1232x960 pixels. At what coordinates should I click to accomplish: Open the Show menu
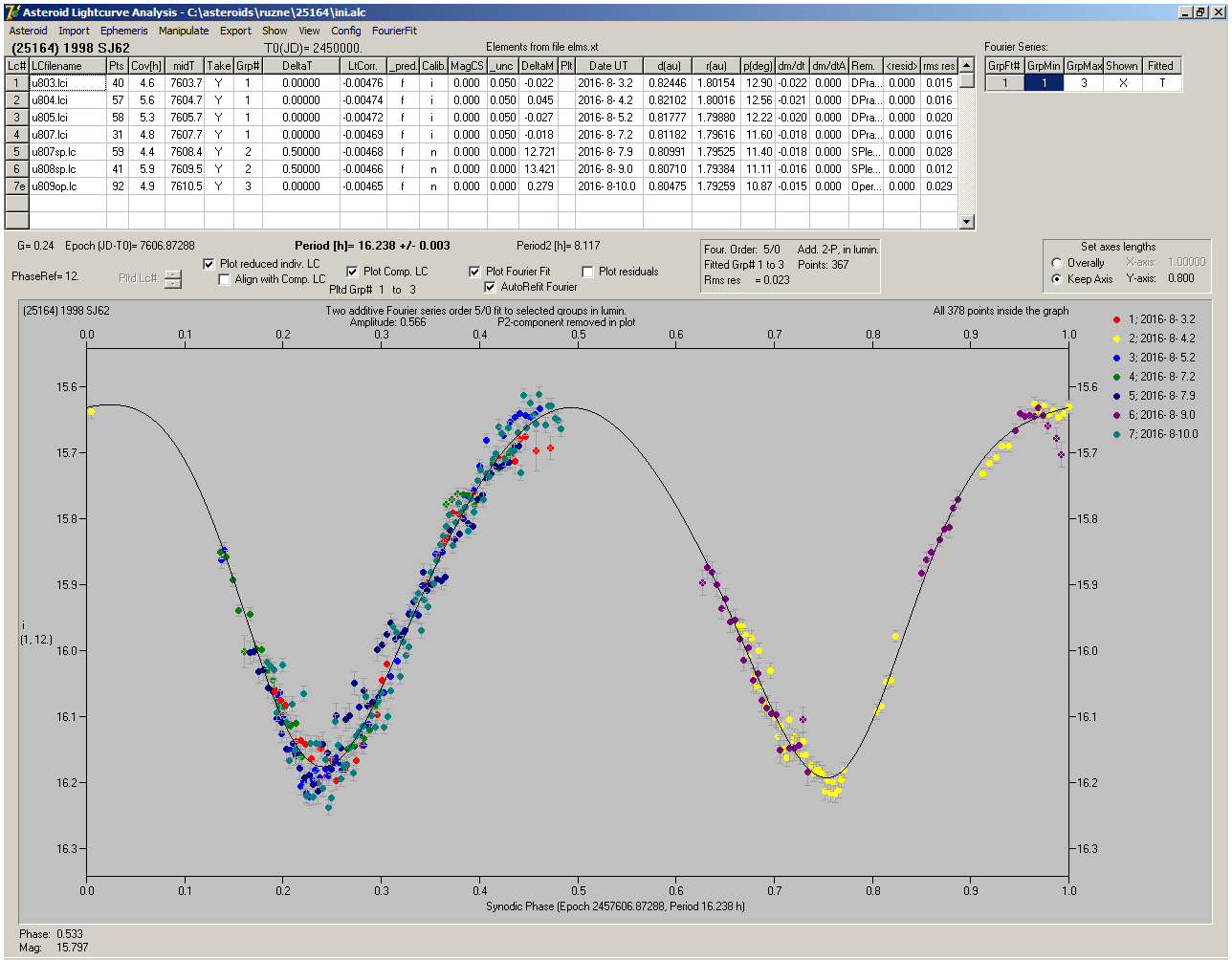275,31
